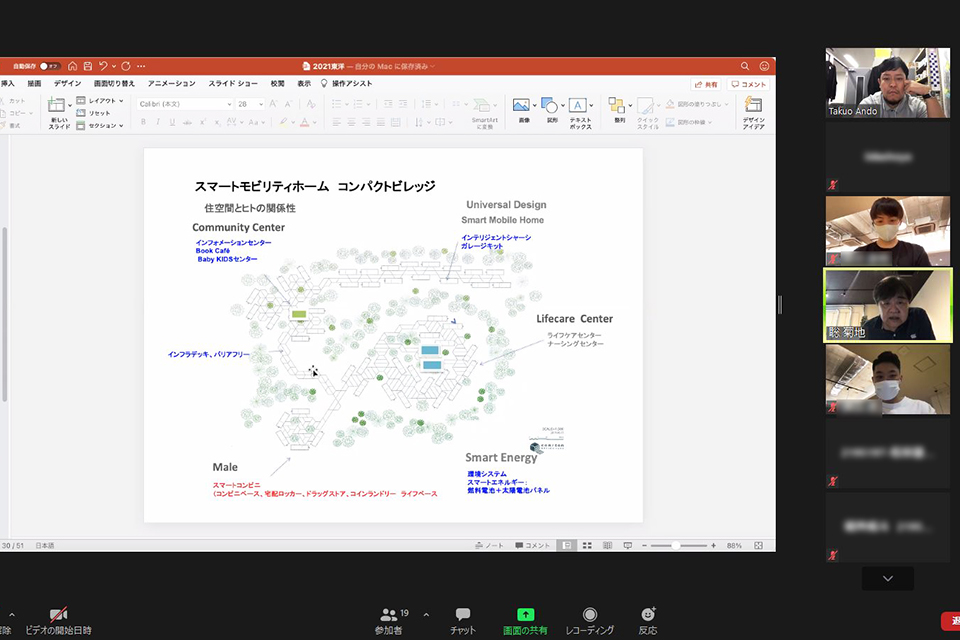Screen dimensions: 960x640
Task: Click the デザインアイデア (Design Ideas) icon
Action: point(754,105)
